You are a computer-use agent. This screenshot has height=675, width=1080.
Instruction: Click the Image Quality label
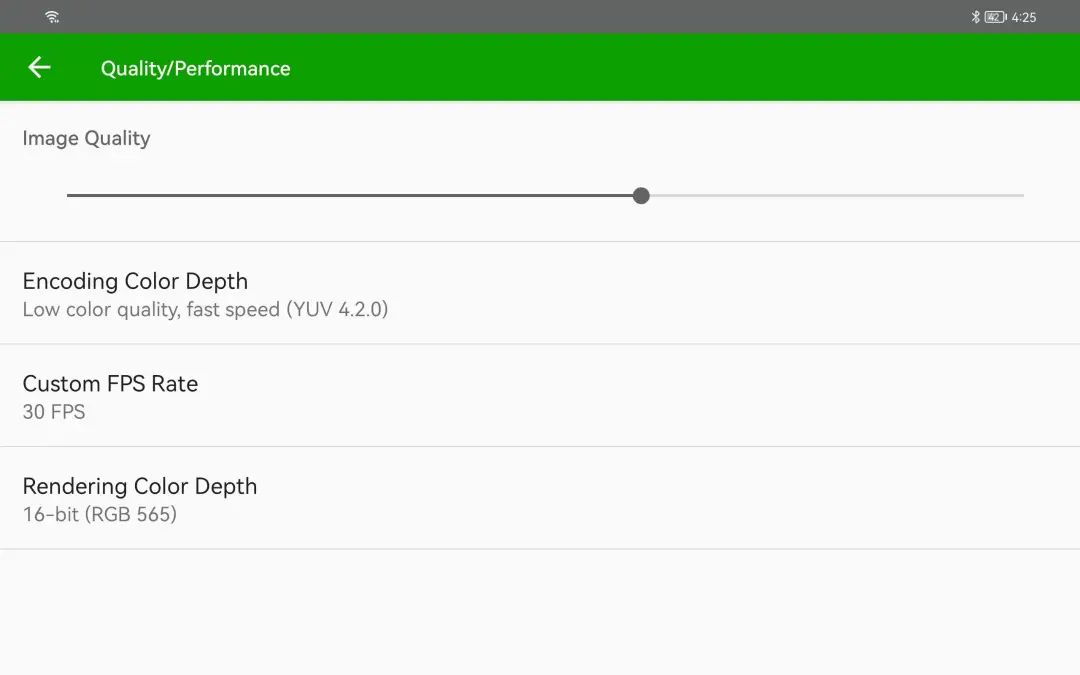(x=86, y=138)
